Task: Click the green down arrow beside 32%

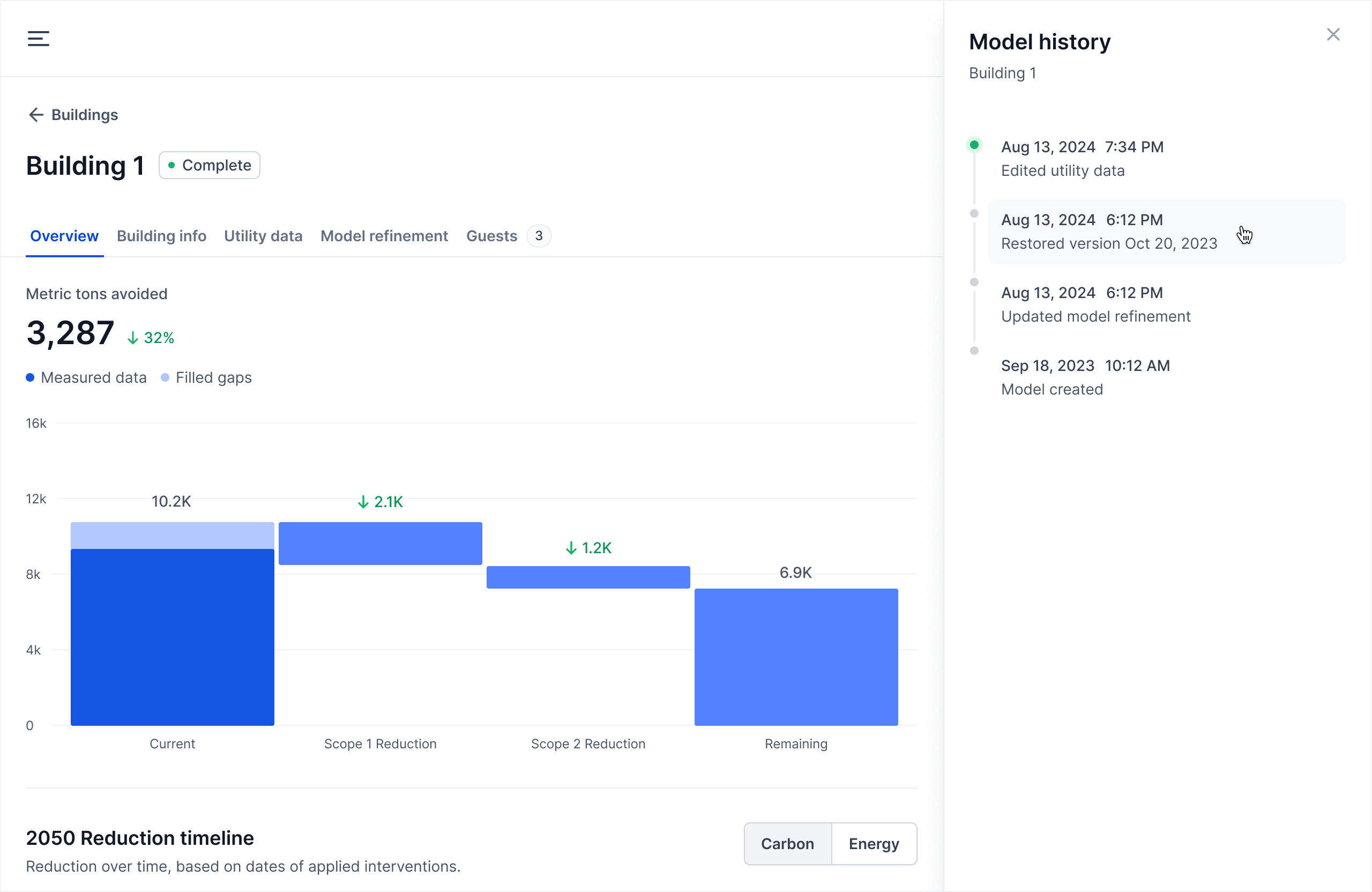Action: pos(132,338)
